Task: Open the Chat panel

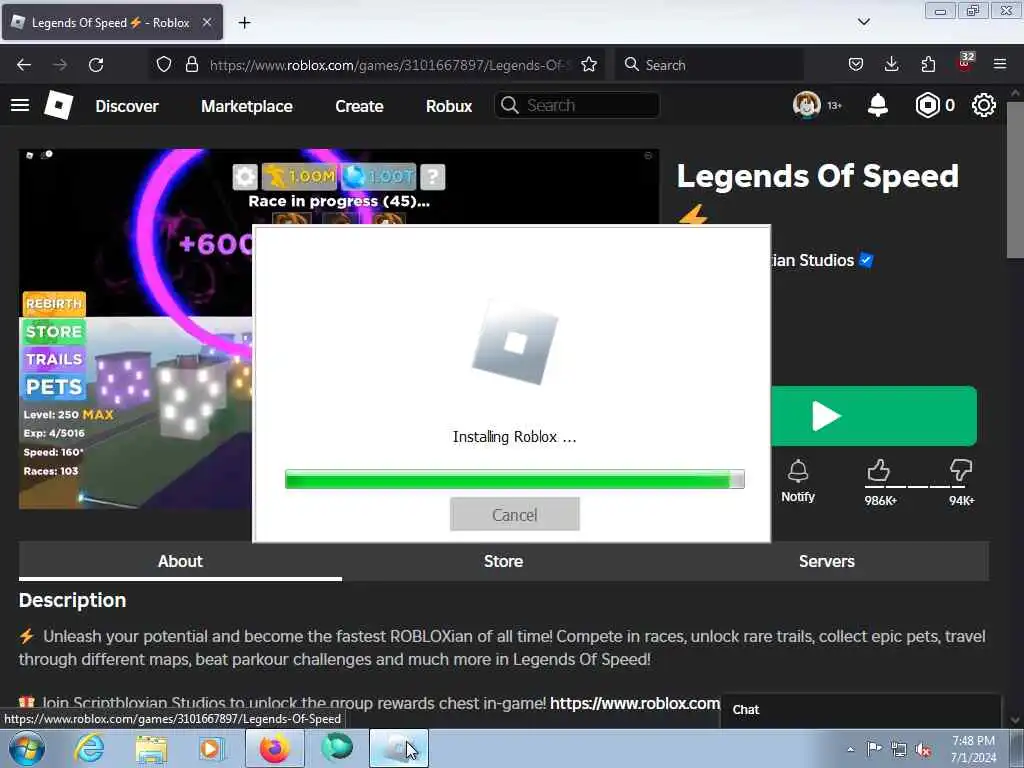Action: tap(861, 710)
